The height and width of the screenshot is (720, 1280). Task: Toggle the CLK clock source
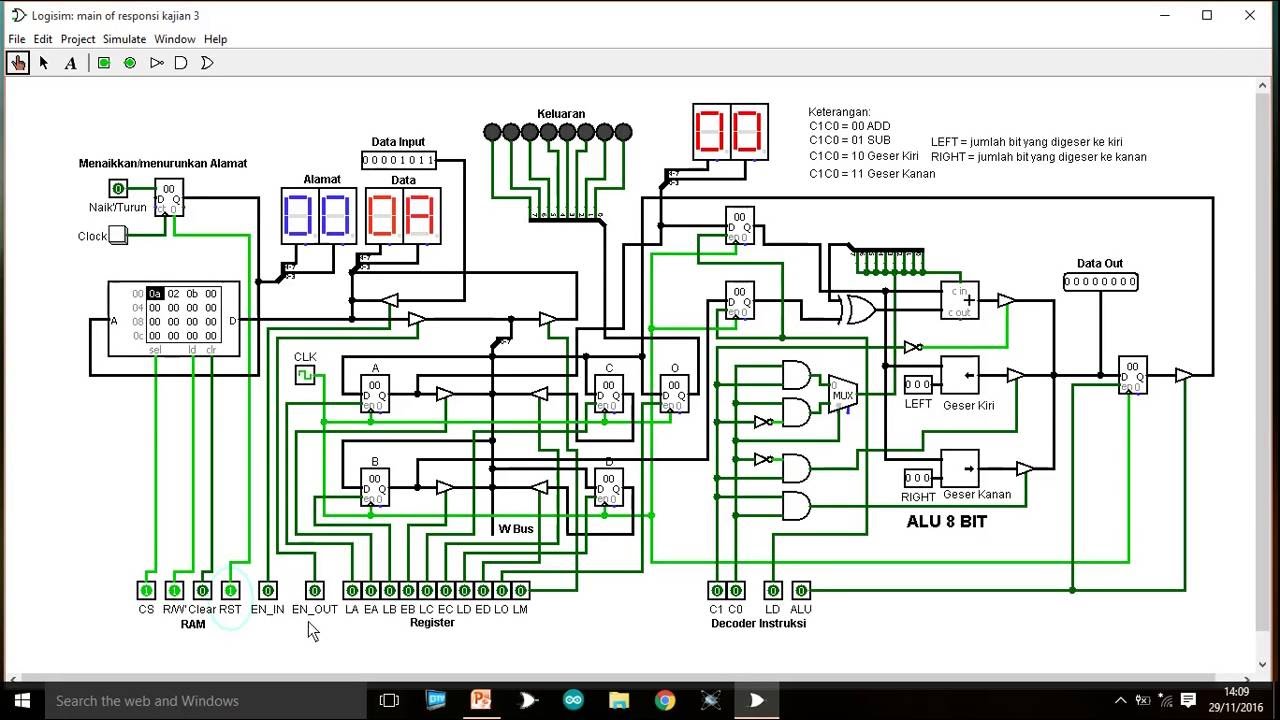pyautogui.click(x=305, y=375)
